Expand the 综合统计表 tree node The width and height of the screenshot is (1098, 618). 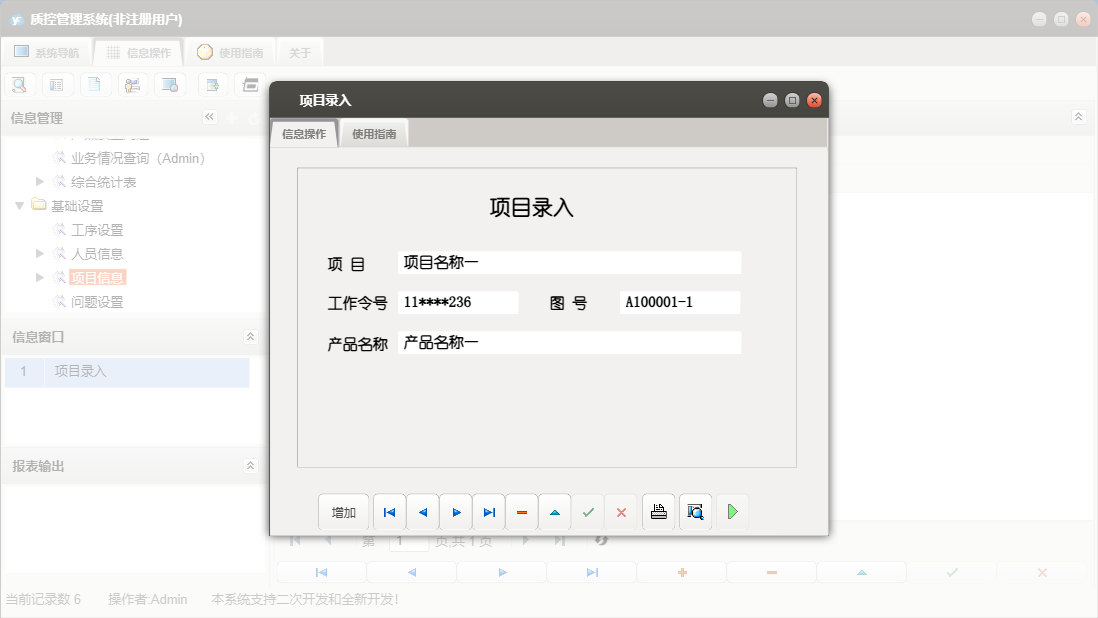point(39,181)
